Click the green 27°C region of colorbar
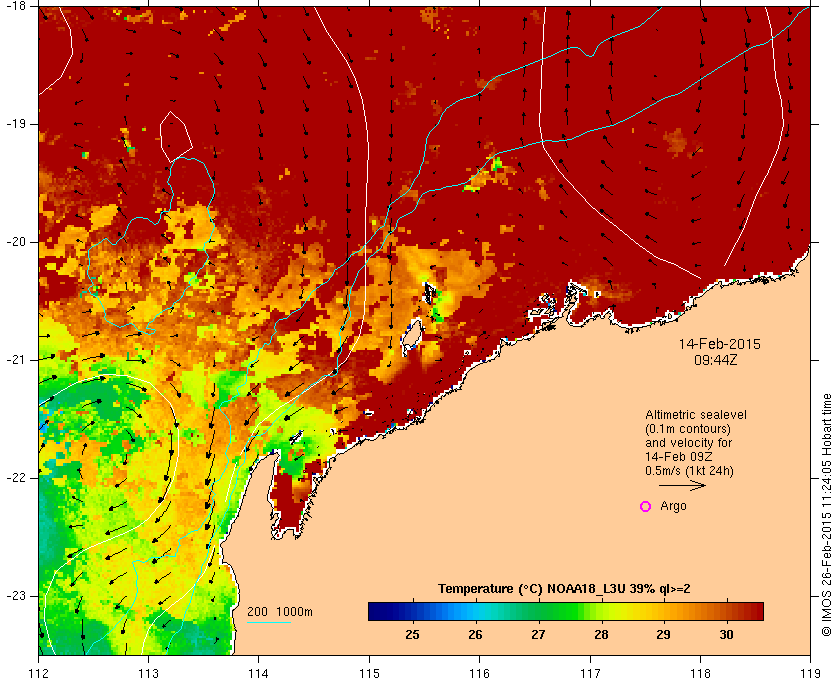This screenshot has height=680, width=840. click(538, 611)
